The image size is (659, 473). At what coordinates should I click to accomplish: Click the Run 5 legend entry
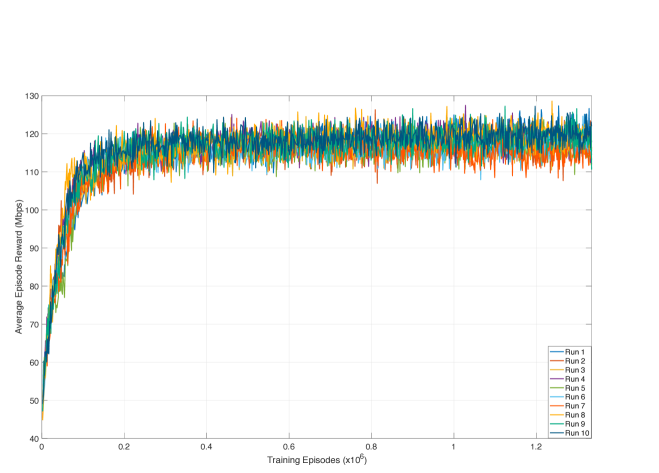click(567, 388)
